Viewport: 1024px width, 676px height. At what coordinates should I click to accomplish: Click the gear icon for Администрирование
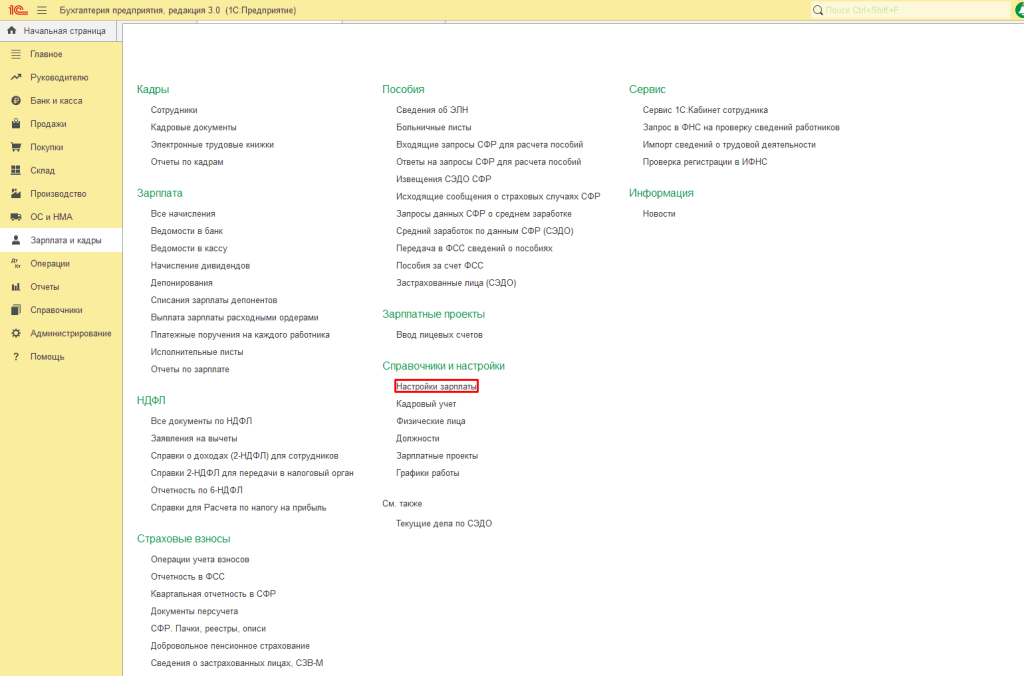point(16,333)
